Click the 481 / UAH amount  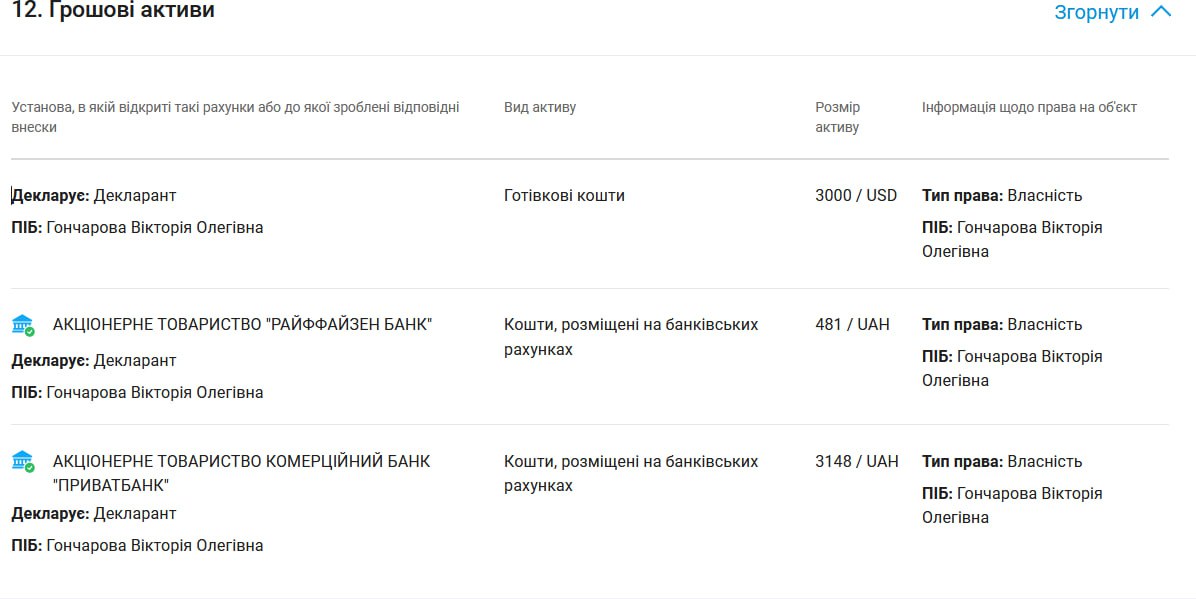(852, 324)
